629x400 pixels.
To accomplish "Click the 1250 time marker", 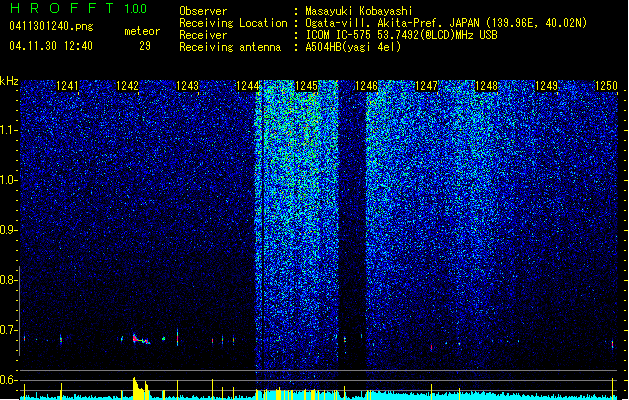I will (x=606, y=86).
